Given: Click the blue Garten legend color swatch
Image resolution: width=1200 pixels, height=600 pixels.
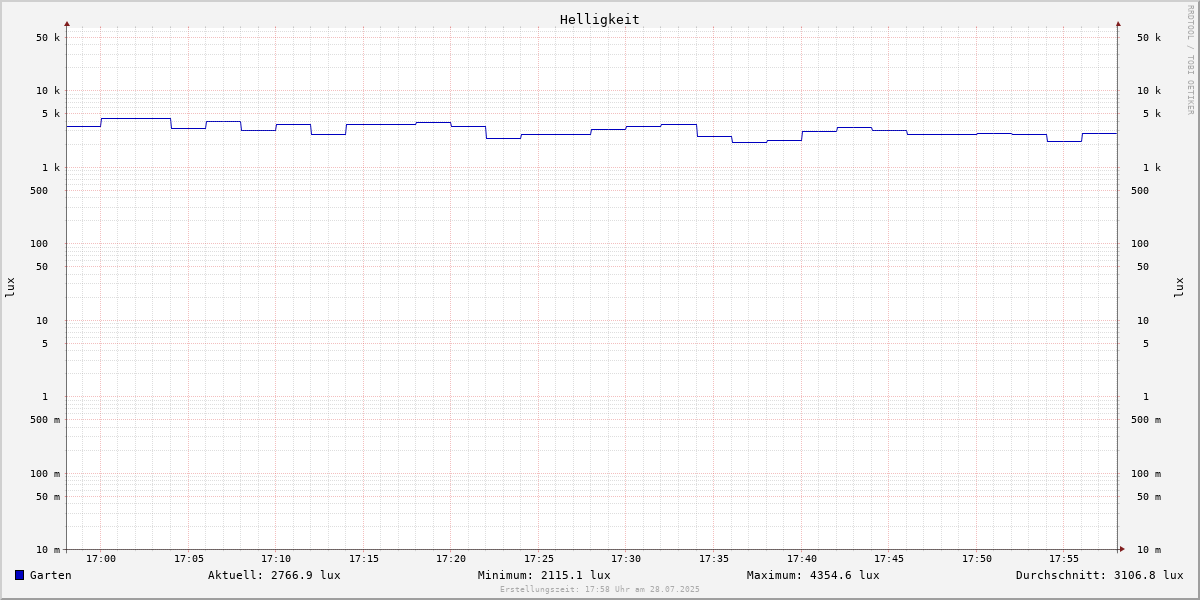Looking at the screenshot, I should coord(19,575).
